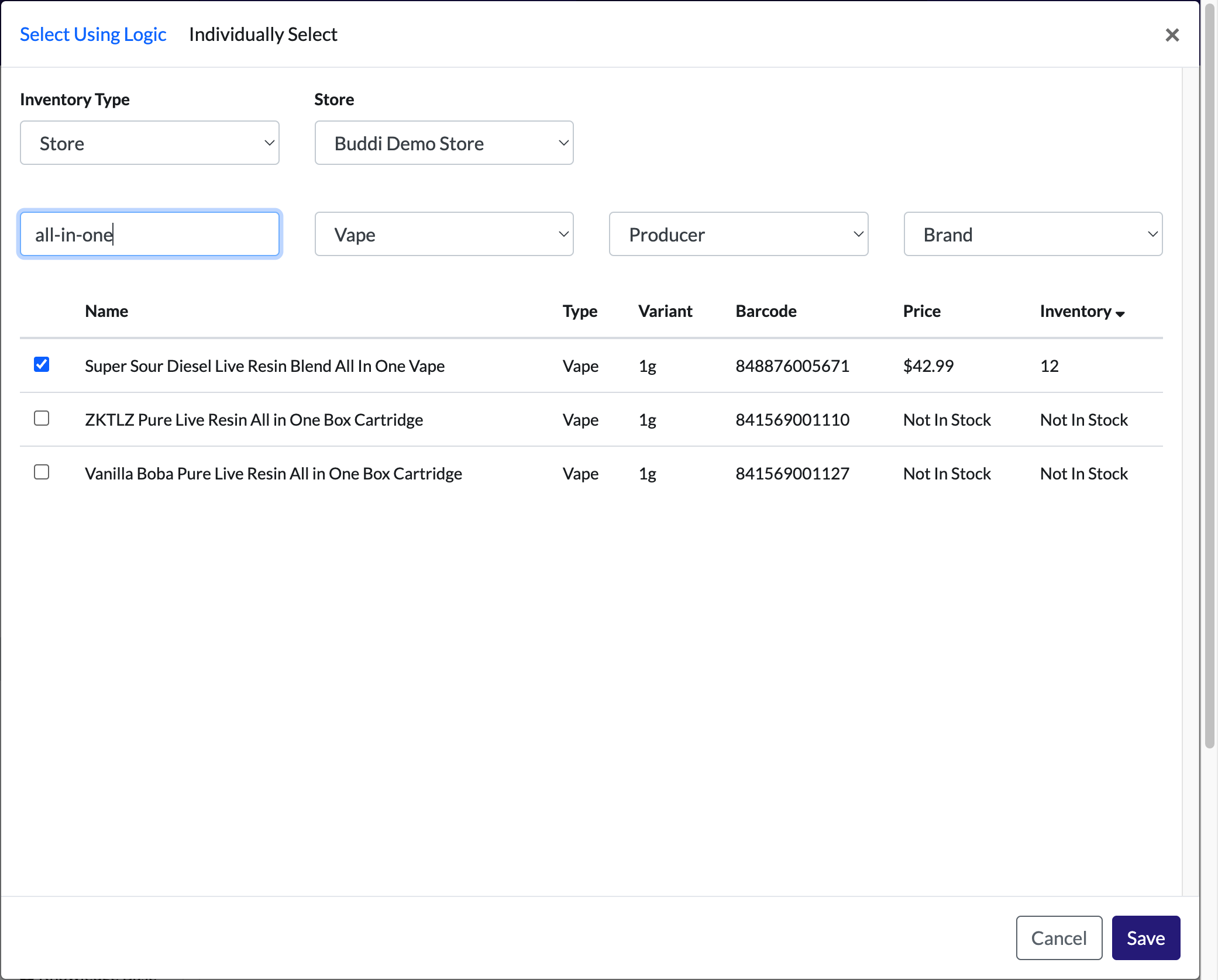Switch to Select Using Logic tab
The width and height of the screenshot is (1218, 980).
click(x=93, y=34)
